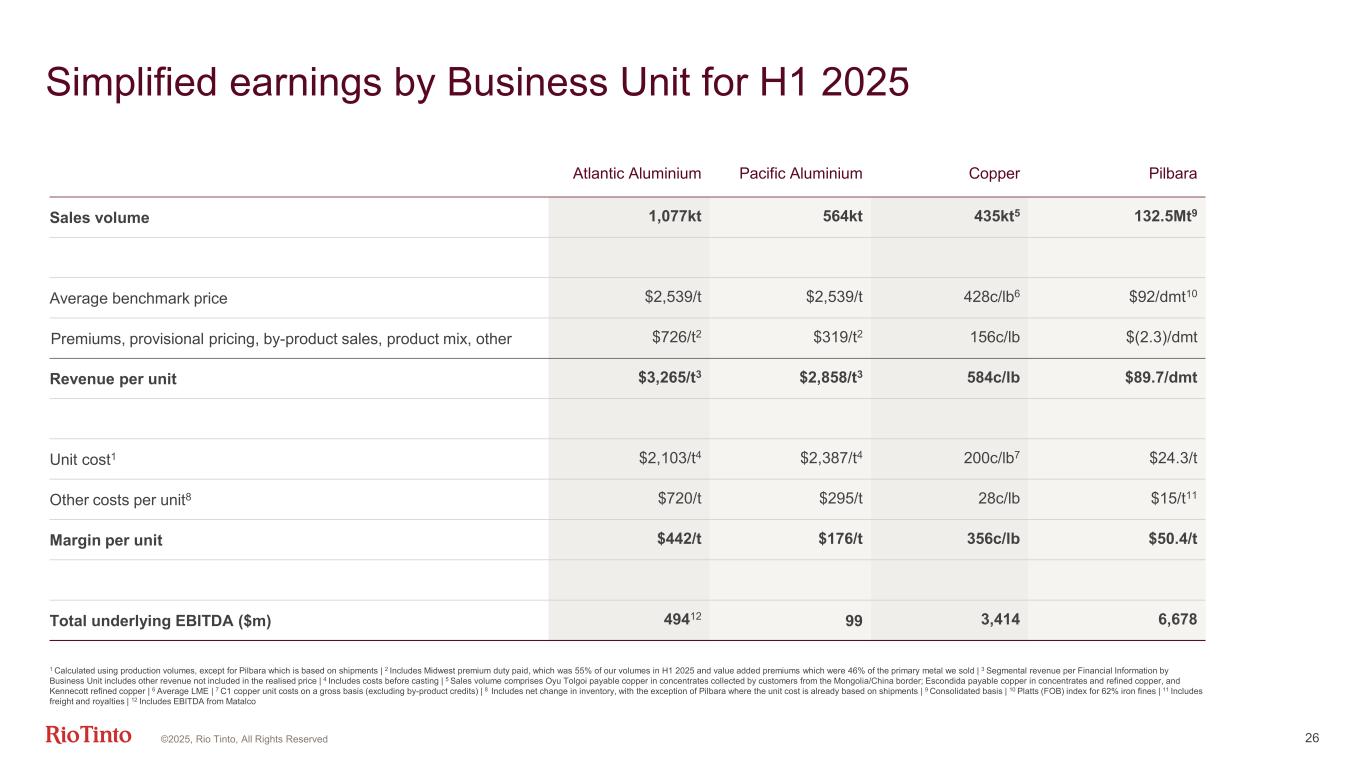Select the Copper column header
The image size is (1365, 768).
(994, 173)
